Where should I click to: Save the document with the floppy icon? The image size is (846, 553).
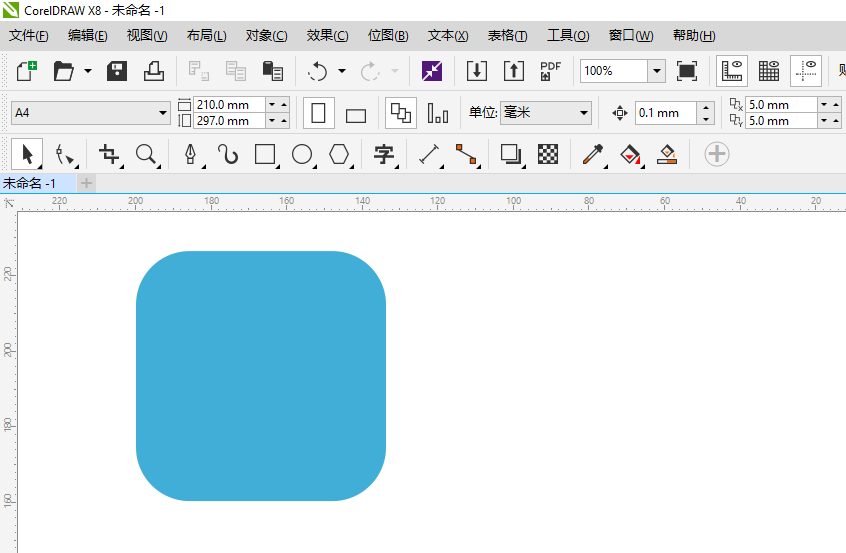(x=117, y=71)
